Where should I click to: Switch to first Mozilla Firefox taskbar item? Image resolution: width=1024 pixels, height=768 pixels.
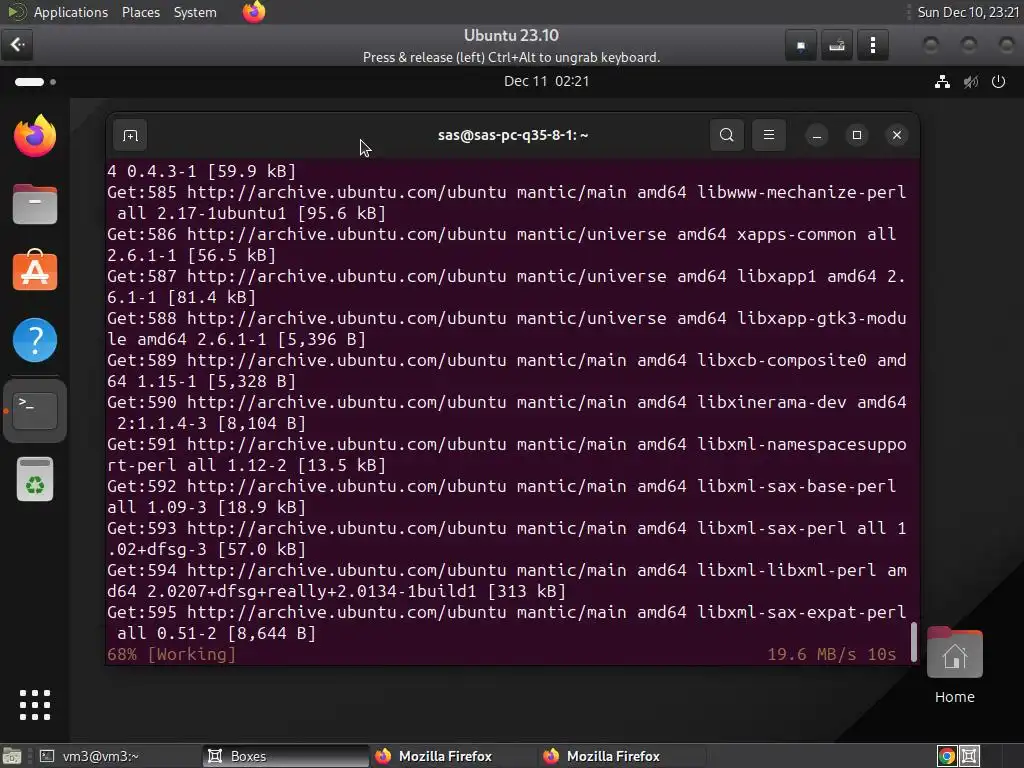452,756
